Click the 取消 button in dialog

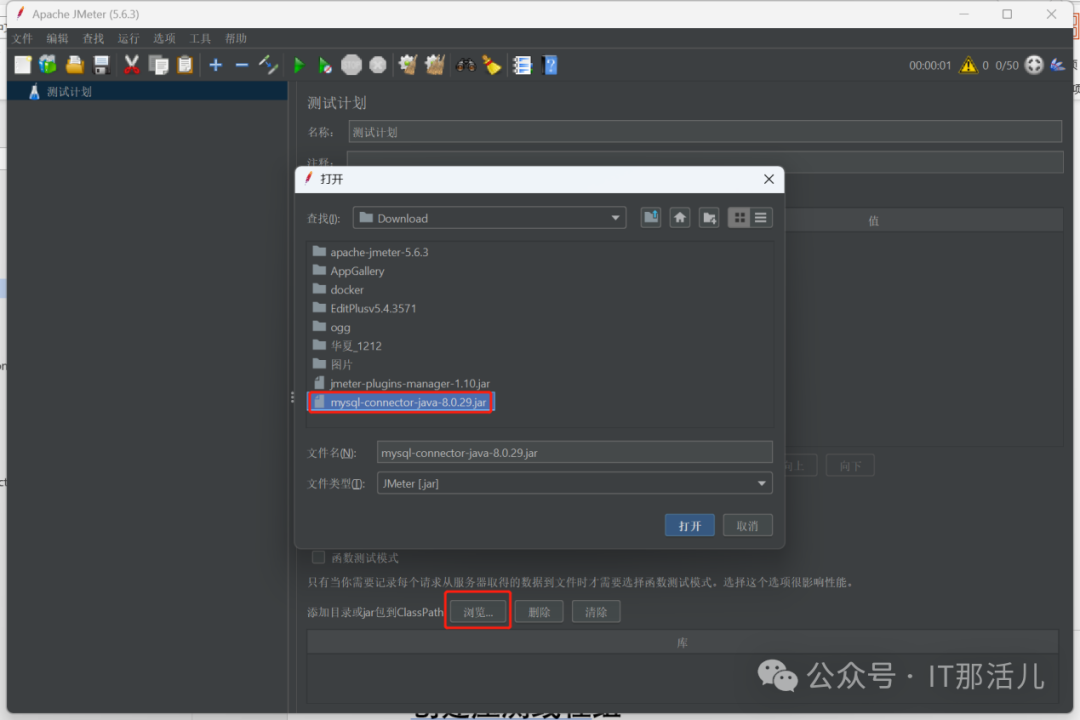coord(747,526)
